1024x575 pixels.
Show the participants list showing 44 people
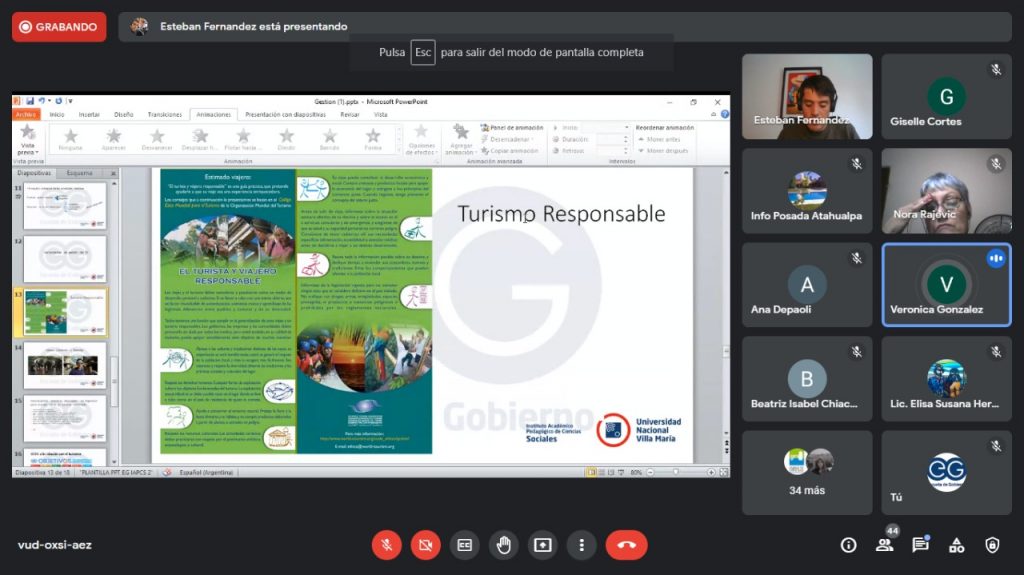884,545
